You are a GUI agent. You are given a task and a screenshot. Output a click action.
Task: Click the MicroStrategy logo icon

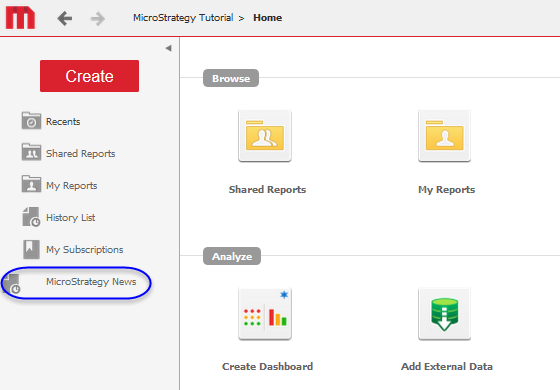tap(20, 18)
